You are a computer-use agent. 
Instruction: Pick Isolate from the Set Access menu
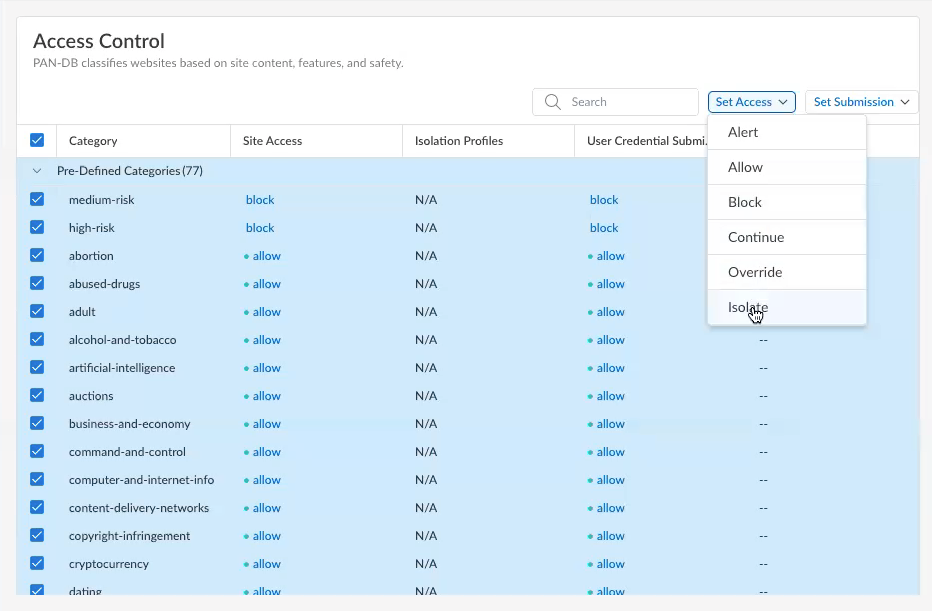click(748, 307)
